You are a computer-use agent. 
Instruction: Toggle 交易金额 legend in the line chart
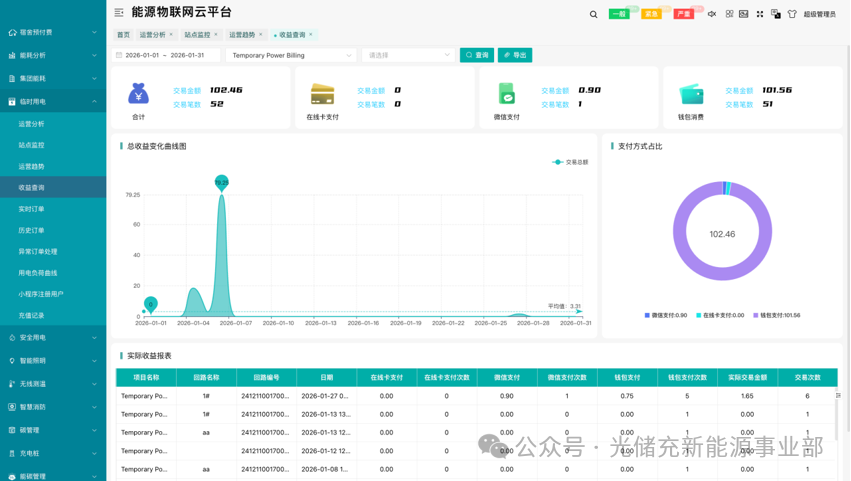point(571,162)
